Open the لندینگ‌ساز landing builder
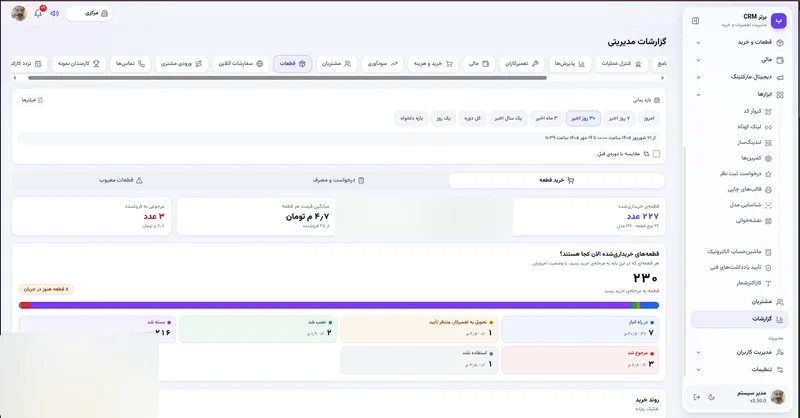Viewport: 800px width, 418px height. click(x=754, y=142)
